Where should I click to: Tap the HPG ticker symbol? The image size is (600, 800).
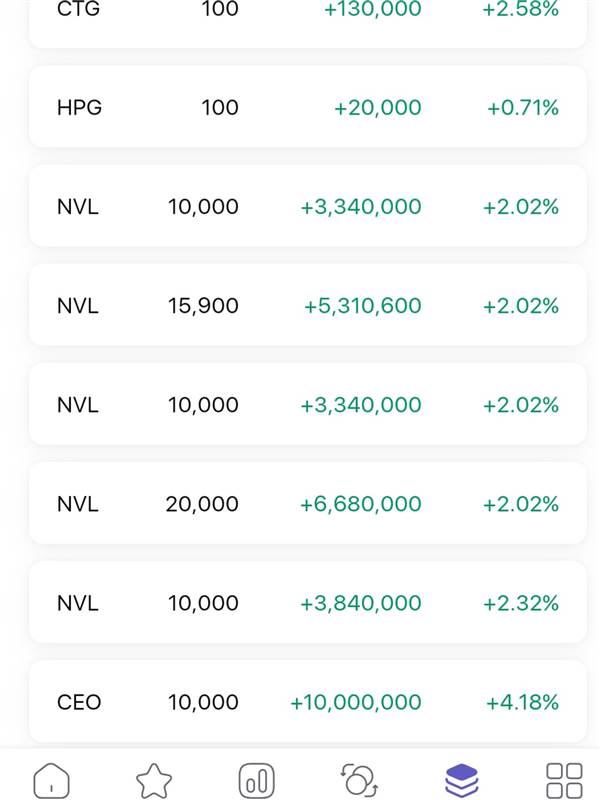tap(79, 107)
